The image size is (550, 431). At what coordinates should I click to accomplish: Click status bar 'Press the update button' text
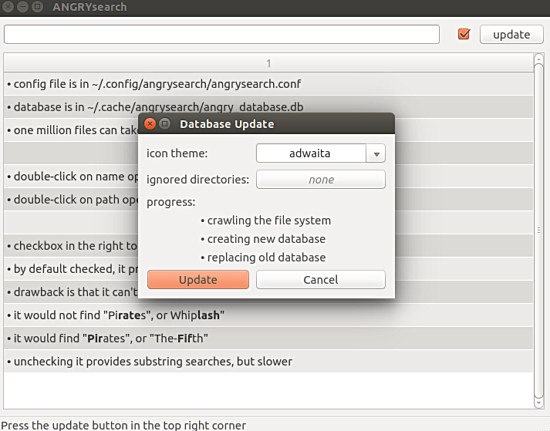coord(123,425)
